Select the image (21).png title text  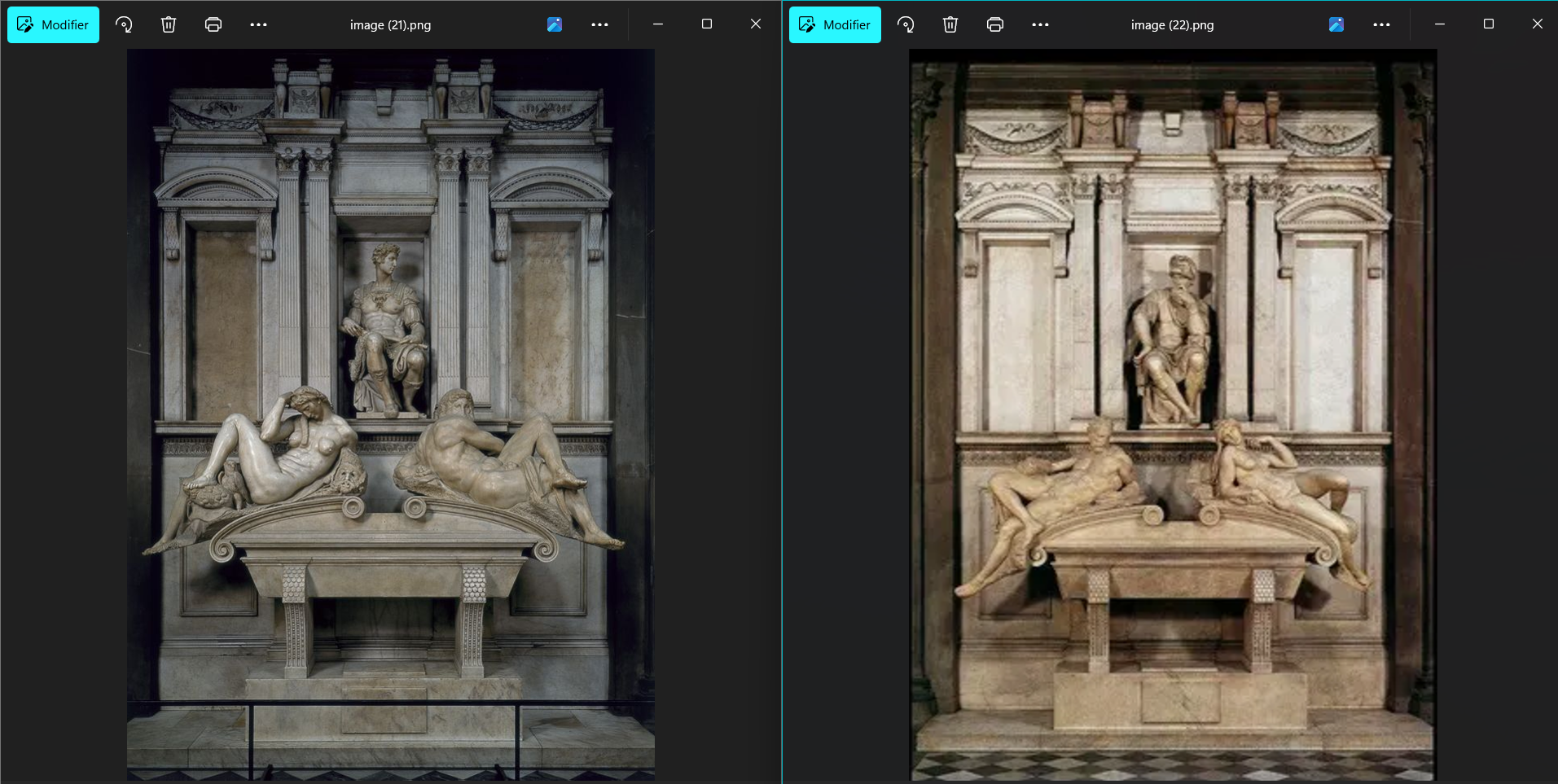point(390,24)
